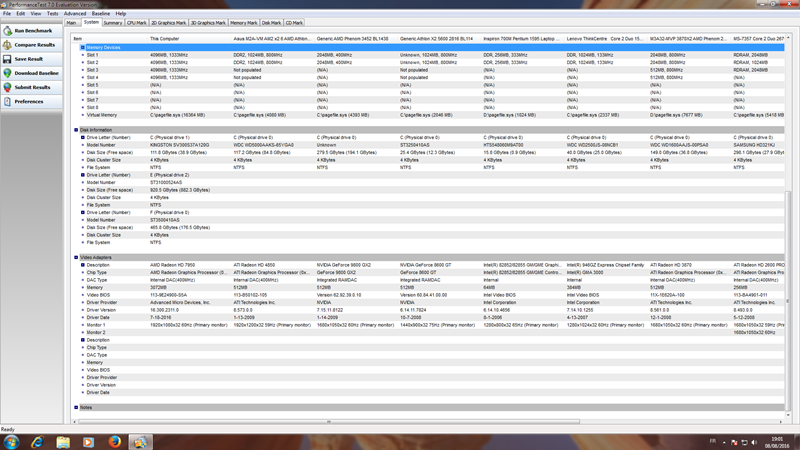Click the Run Benchmark button label
Image resolution: width=800 pixels, height=450 pixels.
(33, 31)
